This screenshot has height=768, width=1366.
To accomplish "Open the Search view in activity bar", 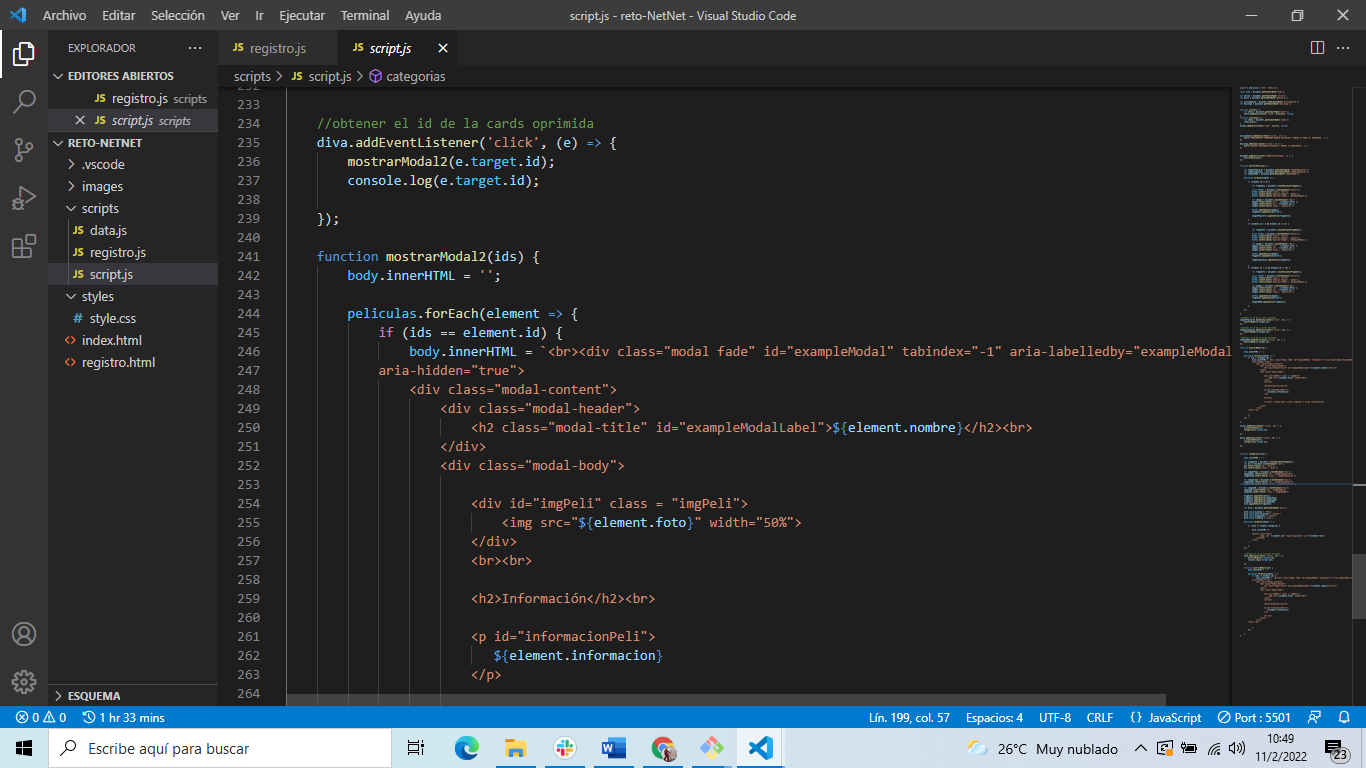I will [24, 102].
